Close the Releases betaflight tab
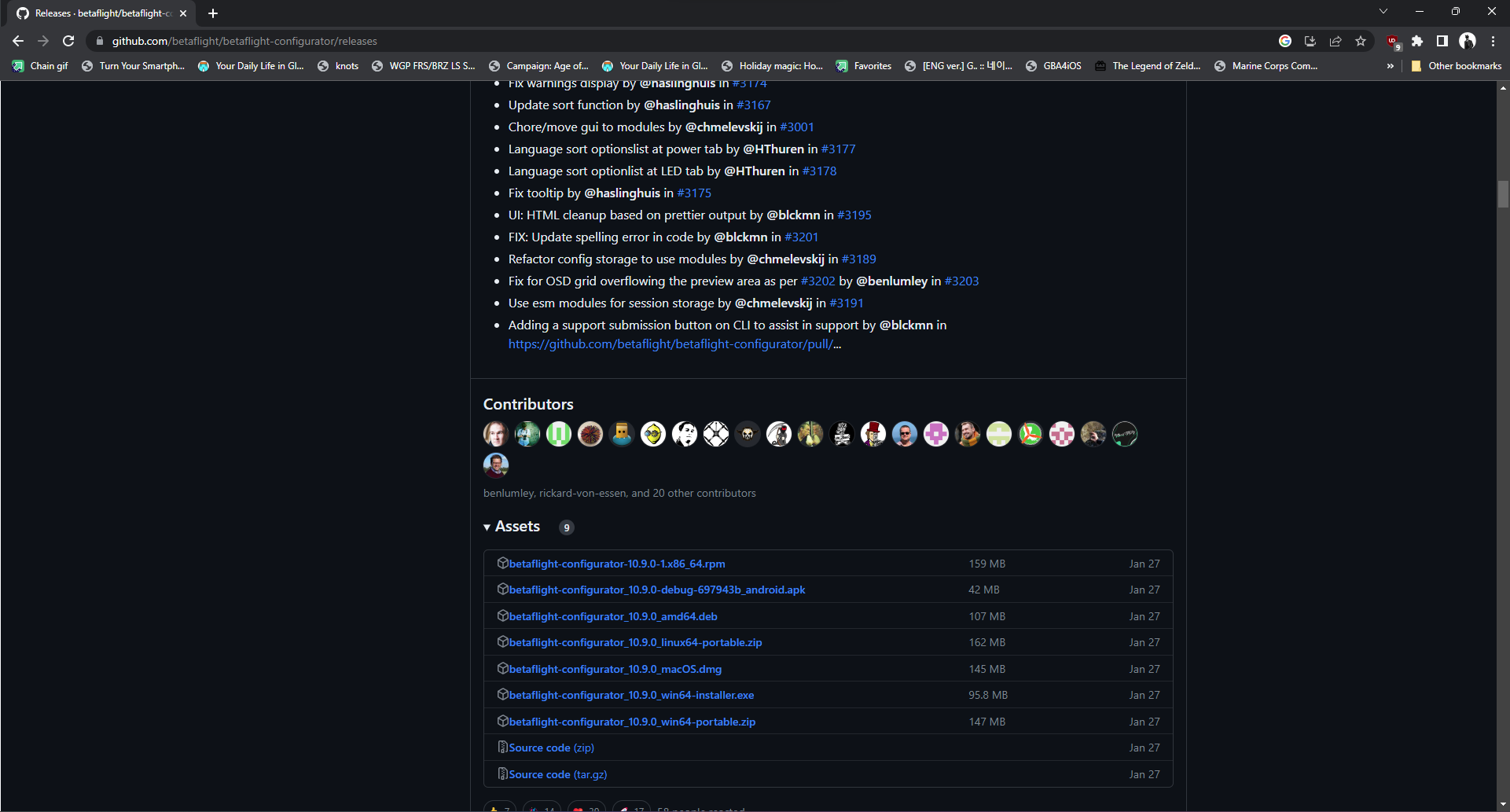 [183, 13]
